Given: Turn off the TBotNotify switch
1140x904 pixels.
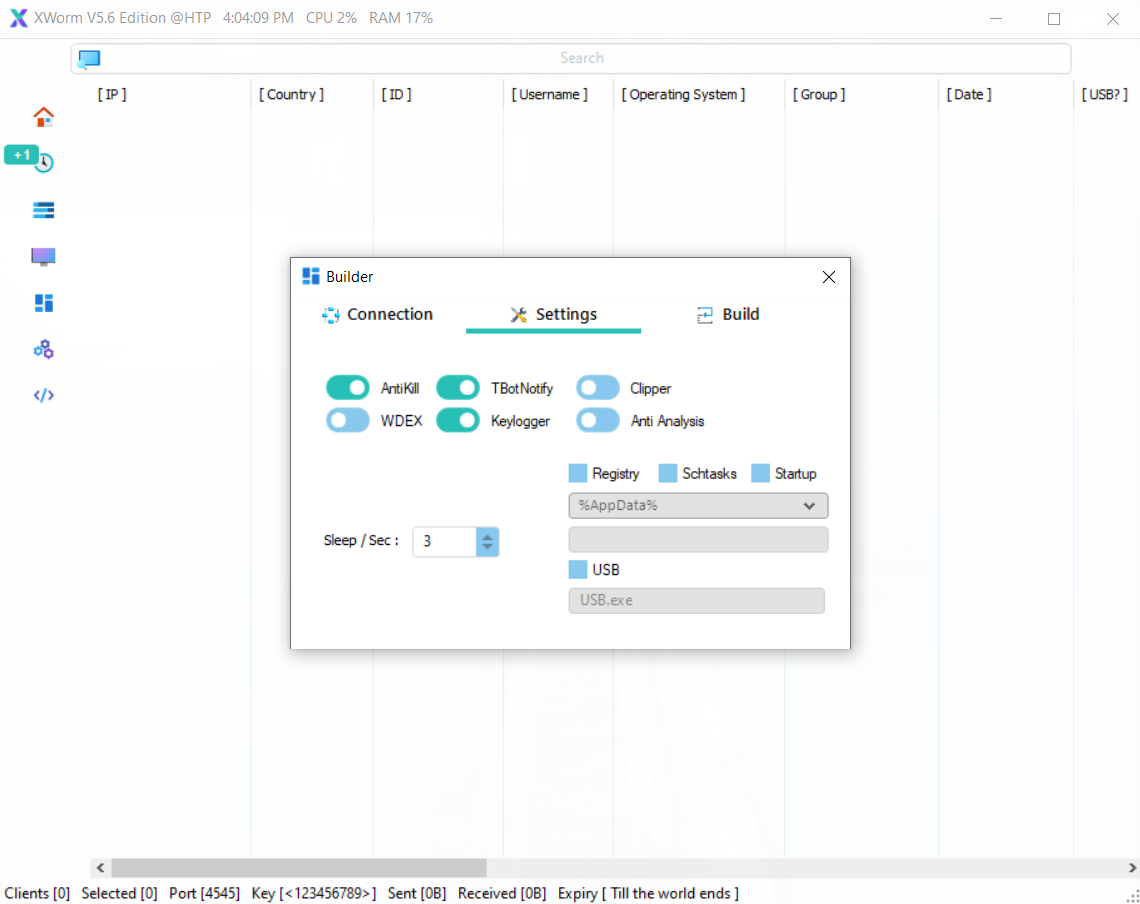Looking at the screenshot, I should point(457,388).
